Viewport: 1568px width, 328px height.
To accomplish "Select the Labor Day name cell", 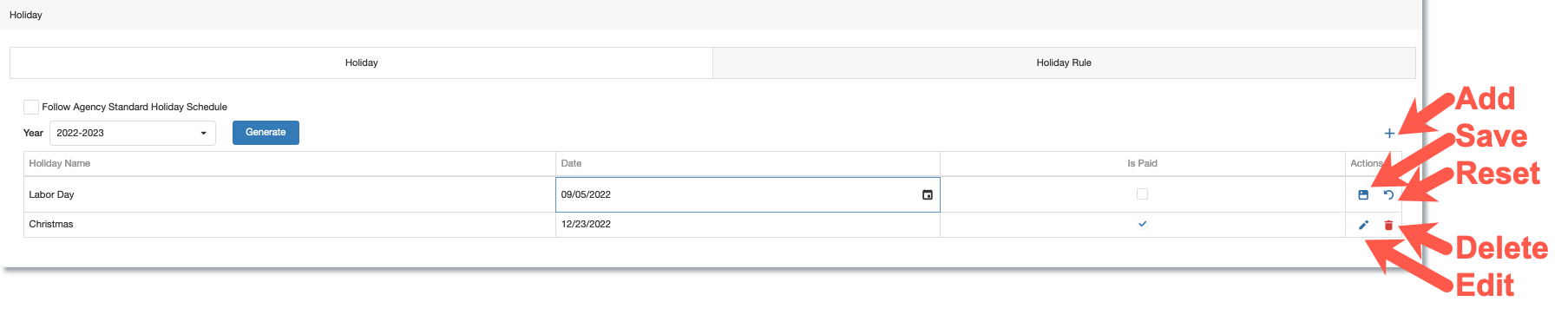I will coord(290,194).
